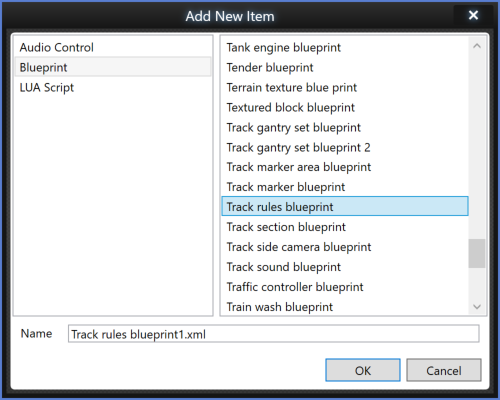Image resolution: width=500 pixels, height=400 pixels.
Task: Choose Tank engine blueprint
Action: coord(345,47)
